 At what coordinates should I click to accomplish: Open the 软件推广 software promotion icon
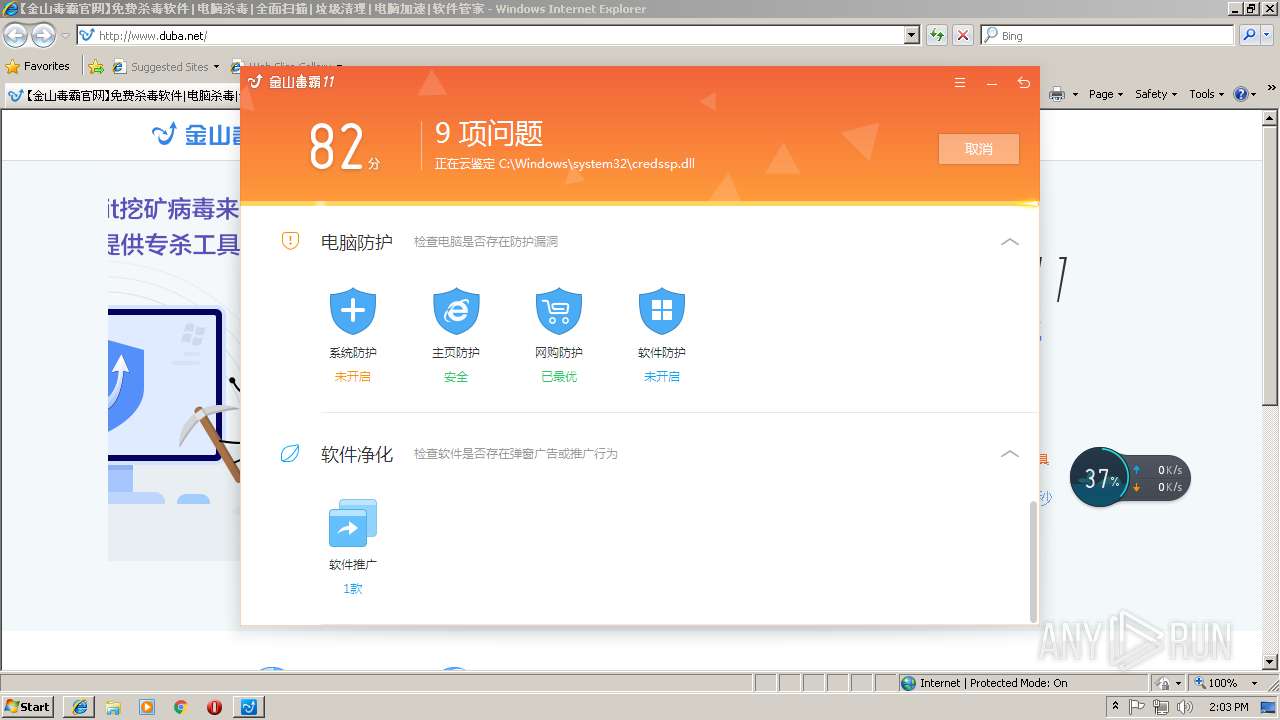352,523
